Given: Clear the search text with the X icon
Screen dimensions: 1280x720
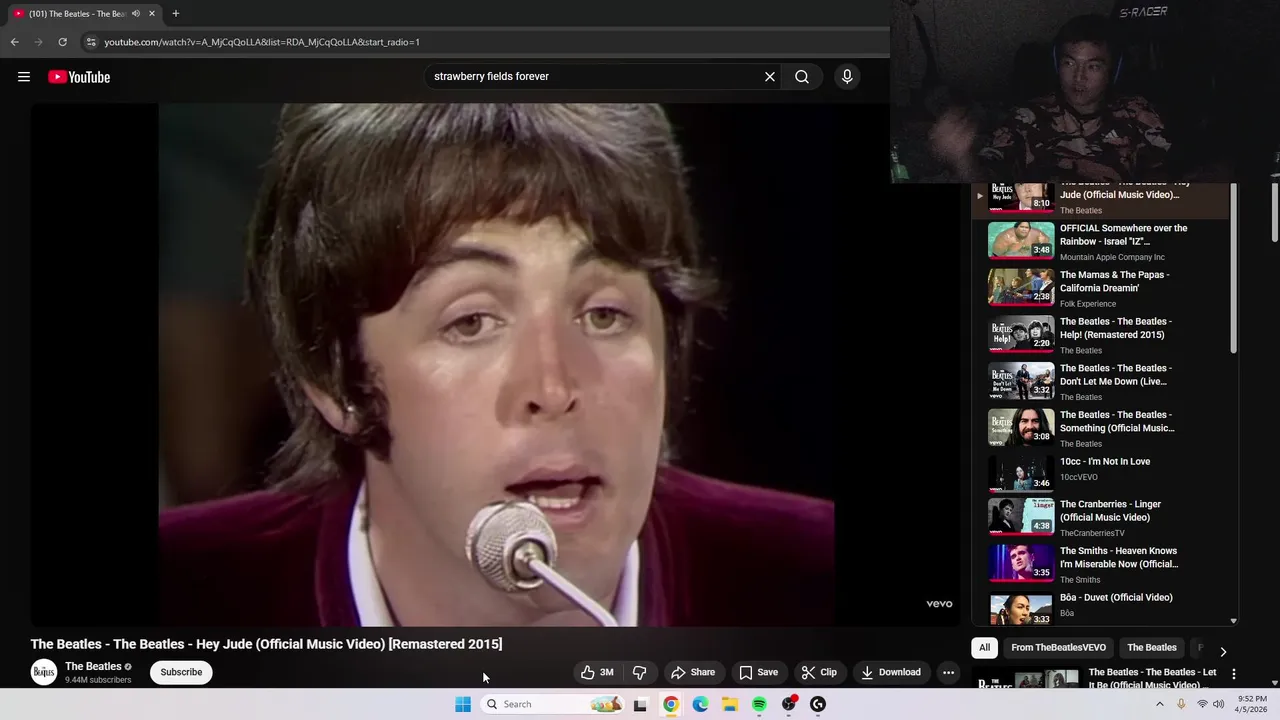Looking at the screenshot, I should coord(770,76).
